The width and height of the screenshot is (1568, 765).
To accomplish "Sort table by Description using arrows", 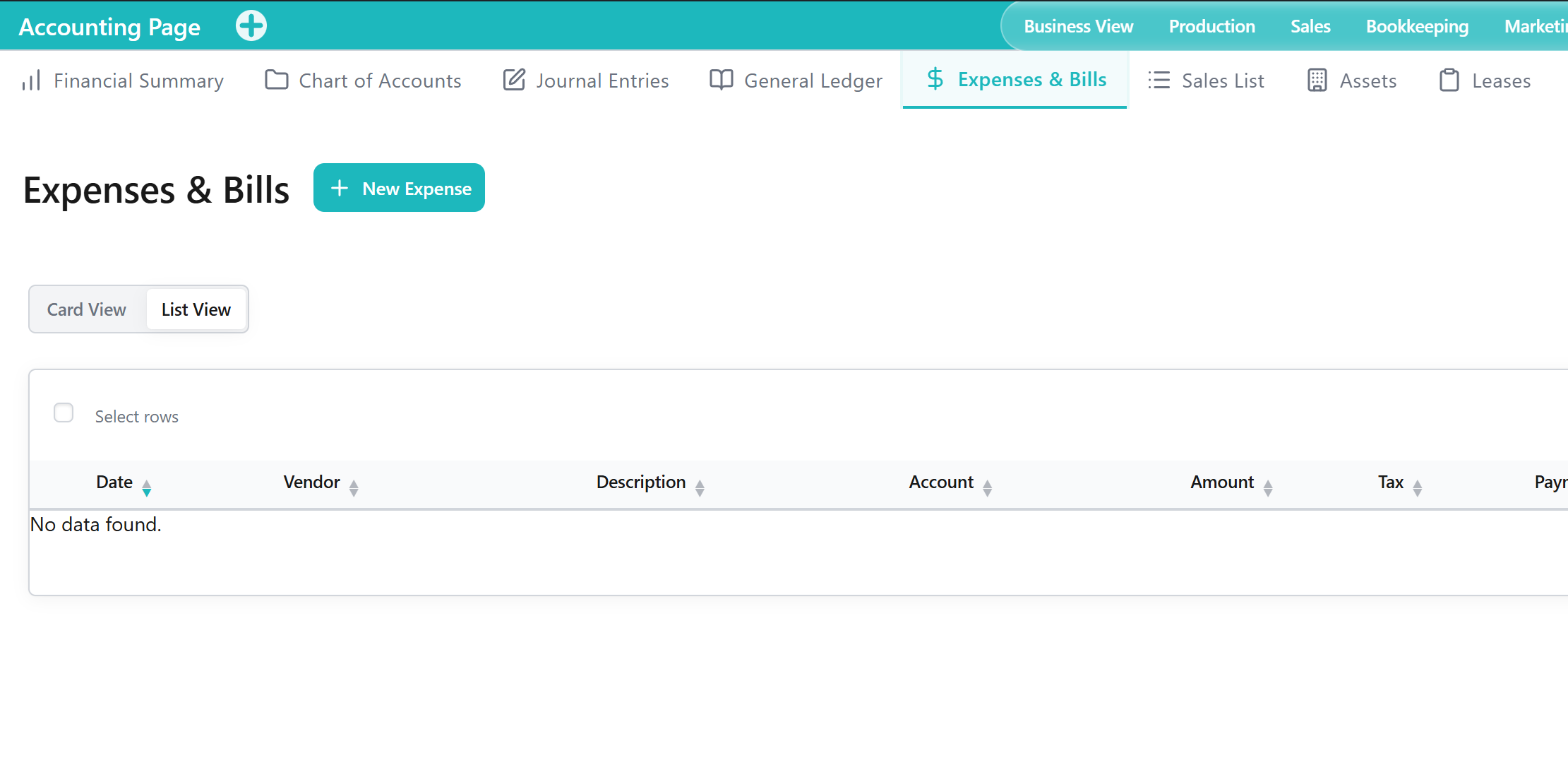I will [x=700, y=487].
